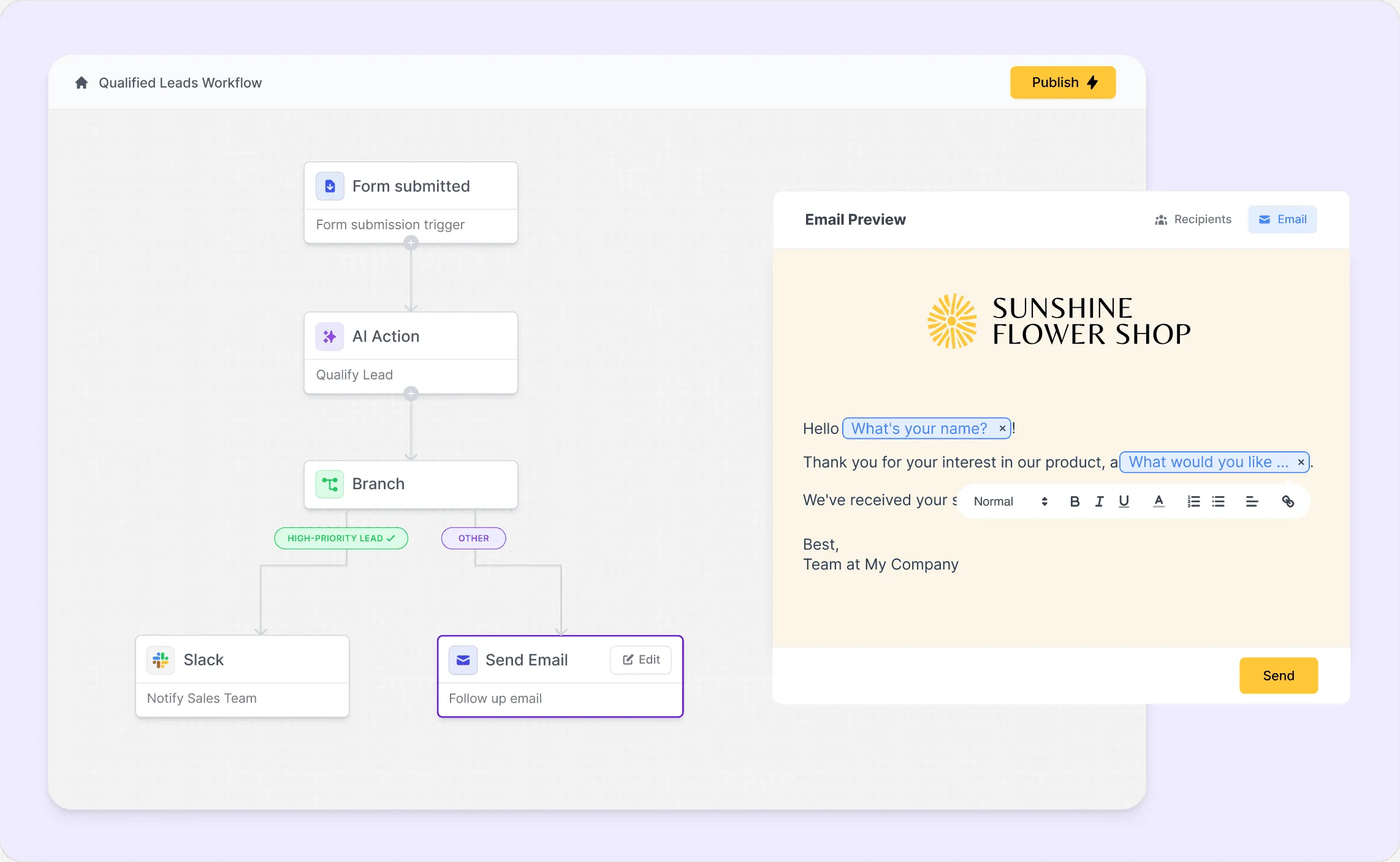The image size is (1400, 862).
Task: Change the text alignment
Action: pos(1252,502)
